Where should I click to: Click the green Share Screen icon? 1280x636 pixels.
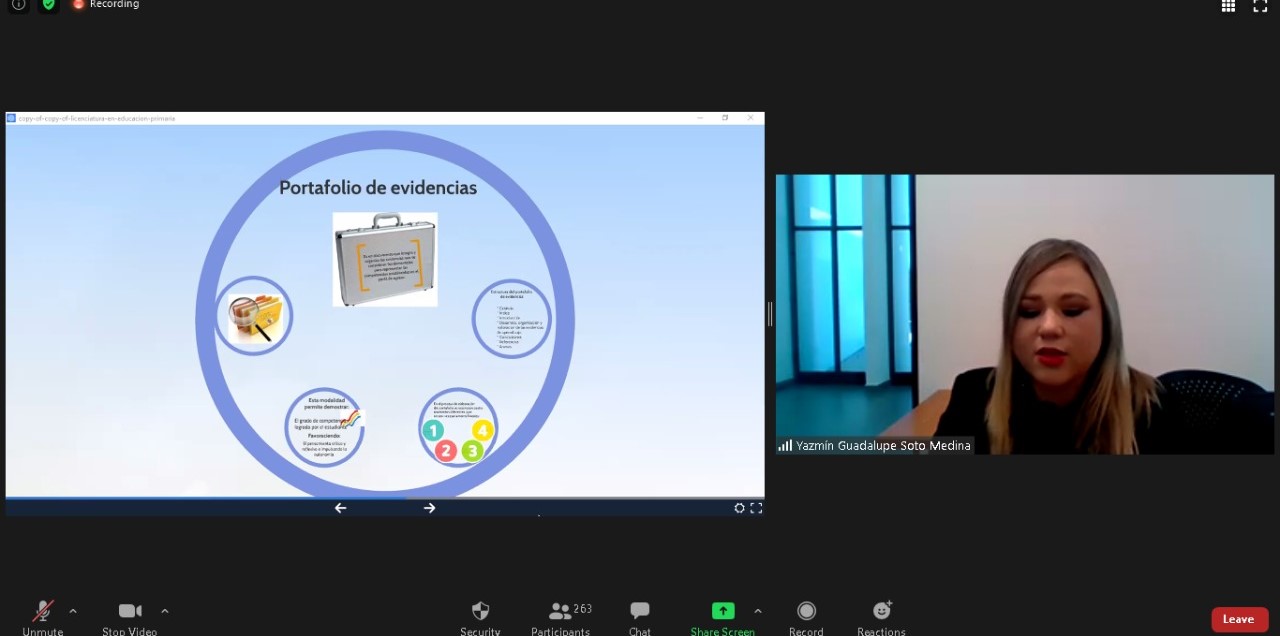pyautogui.click(x=722, y=611)
